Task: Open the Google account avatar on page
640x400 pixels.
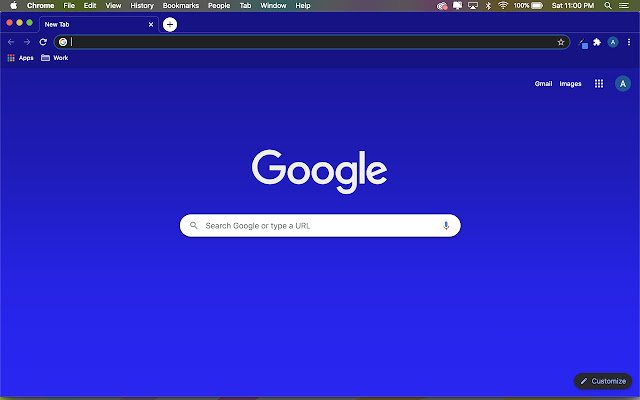Action: pyautogui.click(x=623, y=84)
